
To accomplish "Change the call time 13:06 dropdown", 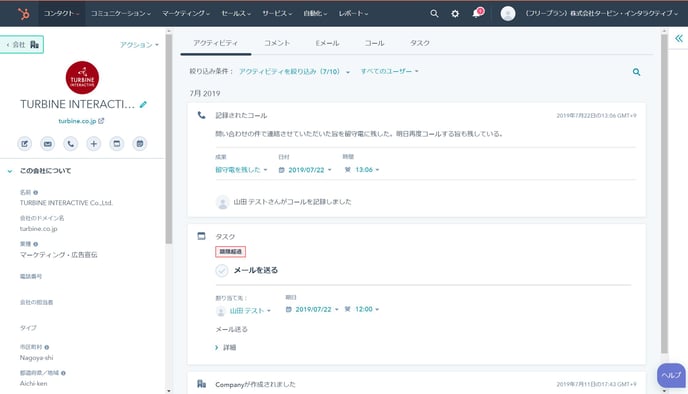I will coord(362,170).
